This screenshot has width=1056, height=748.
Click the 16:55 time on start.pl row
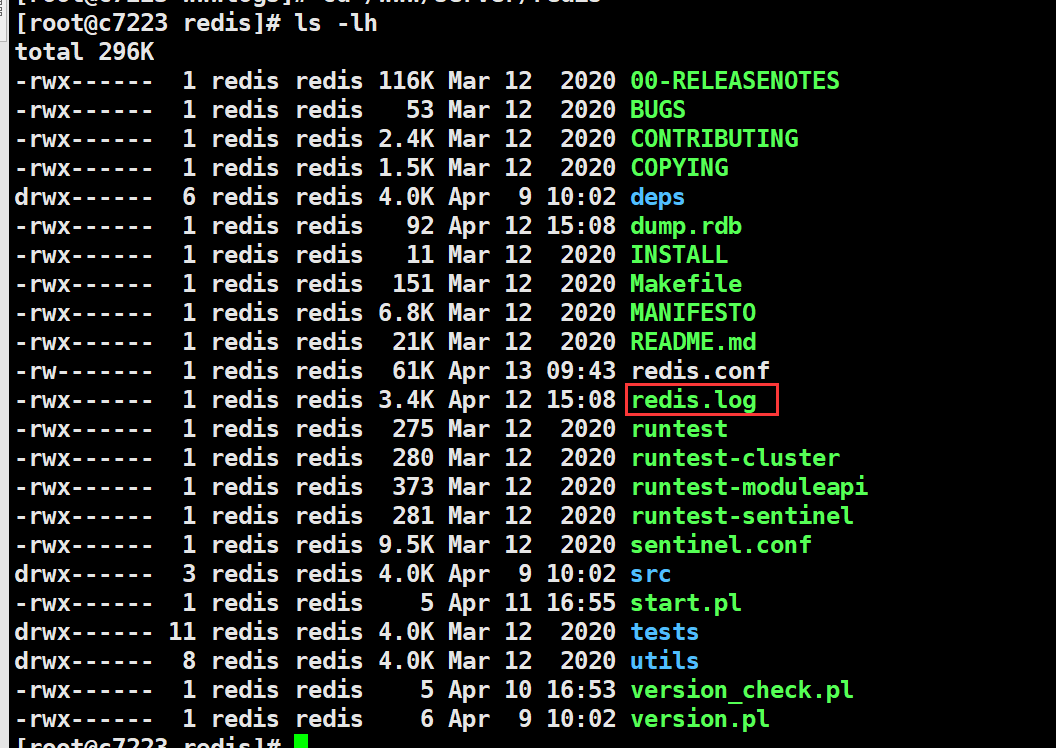[581, 603]
